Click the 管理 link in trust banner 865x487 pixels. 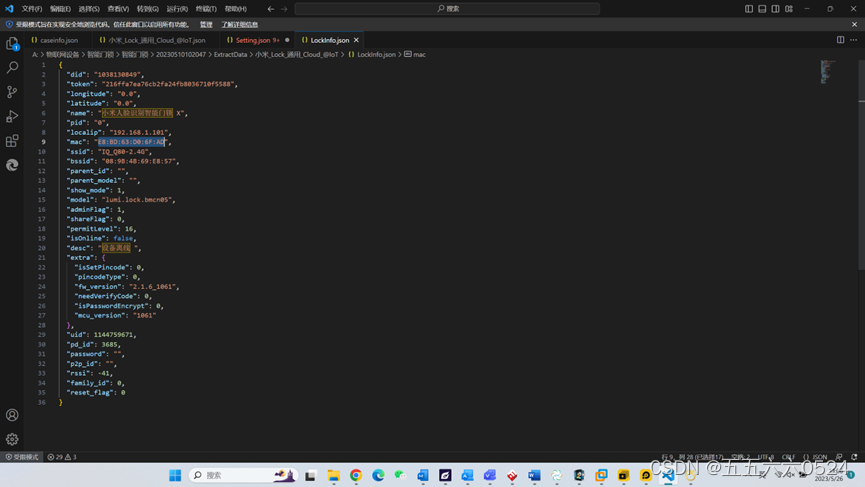[x=206, y=24]
